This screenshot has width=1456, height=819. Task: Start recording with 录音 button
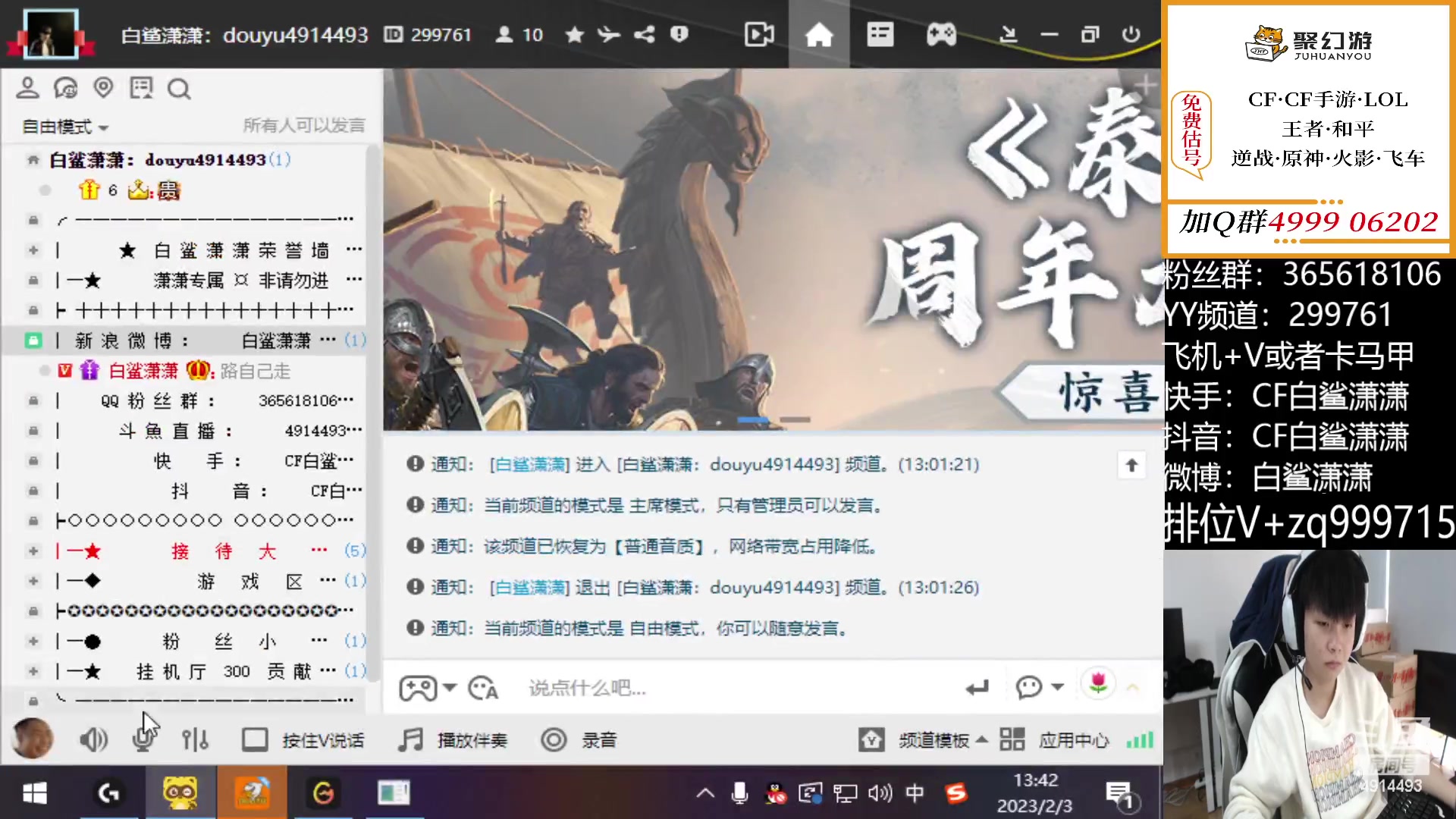coord(579,739)
